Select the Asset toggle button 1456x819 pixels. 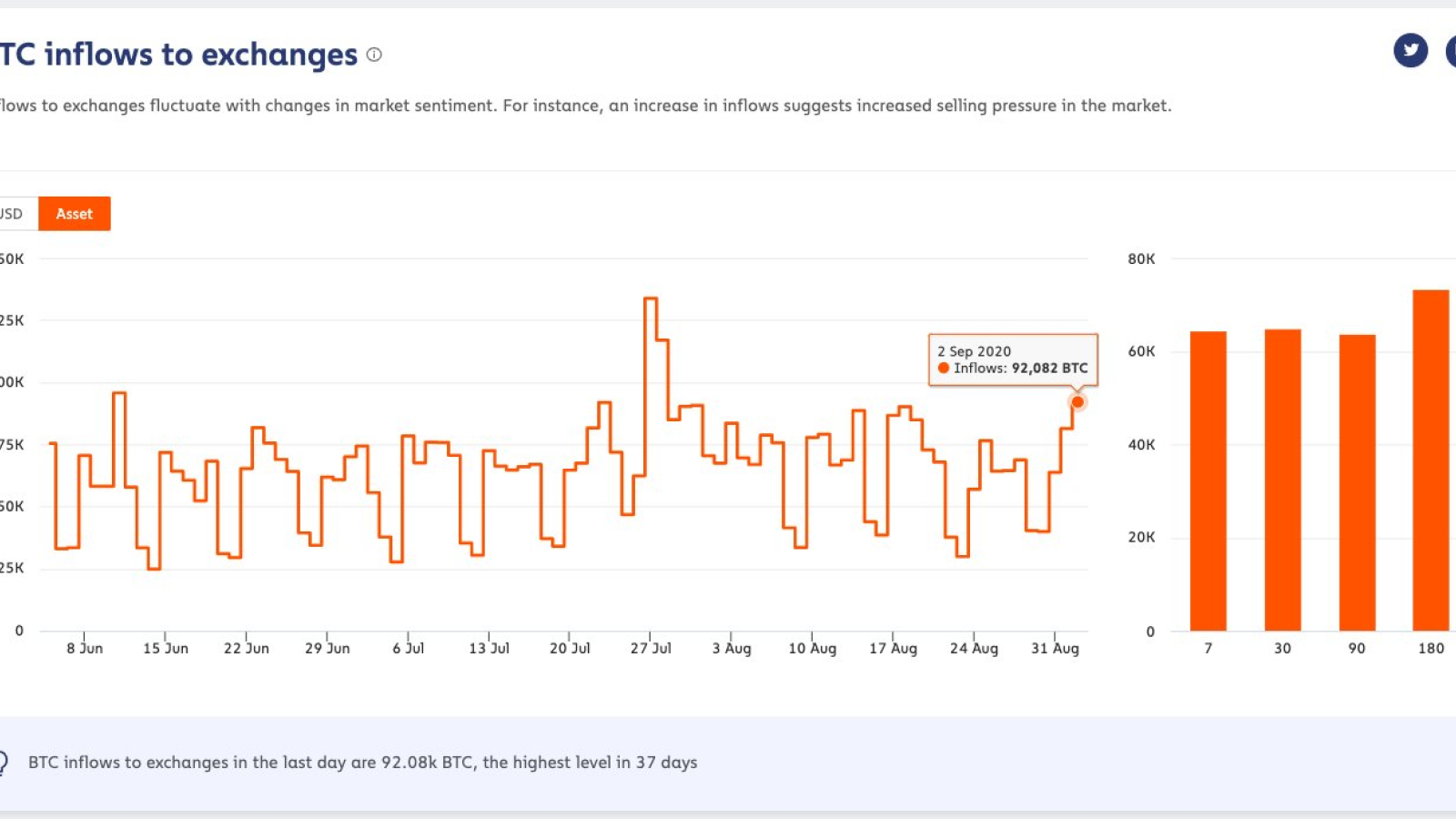click(75, 214)
